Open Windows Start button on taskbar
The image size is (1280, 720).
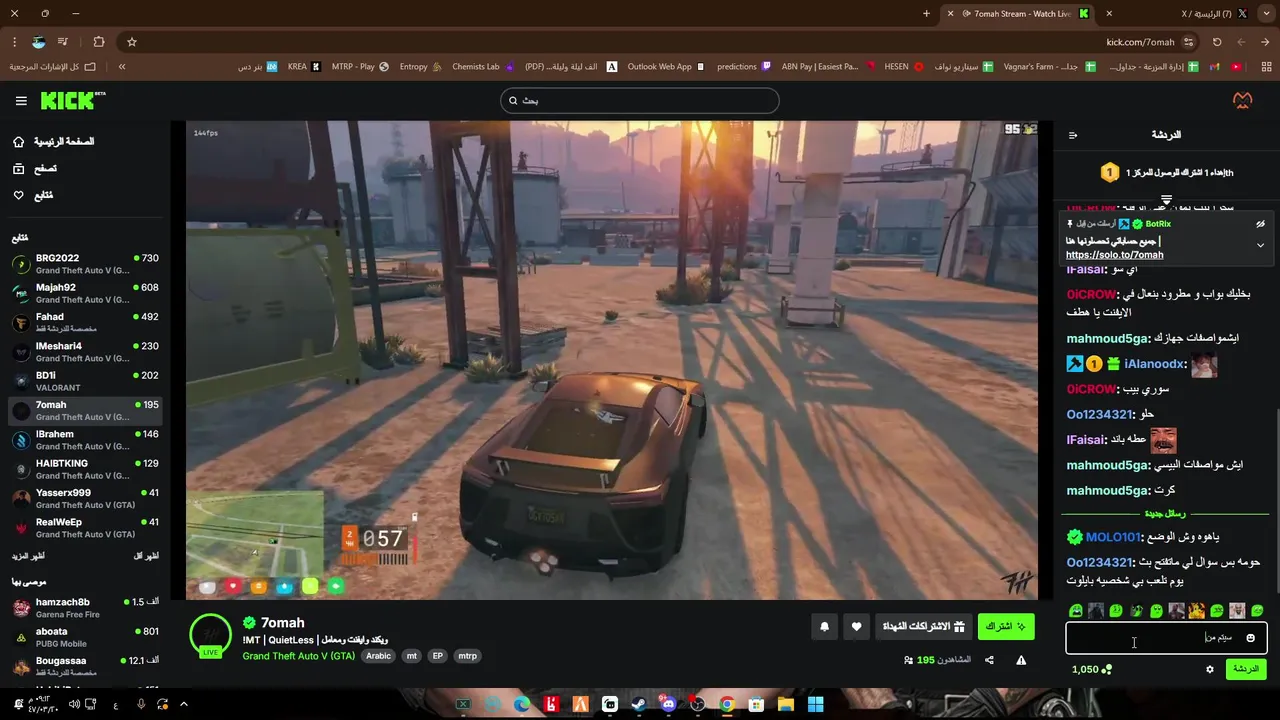click(x=815, y=705)
